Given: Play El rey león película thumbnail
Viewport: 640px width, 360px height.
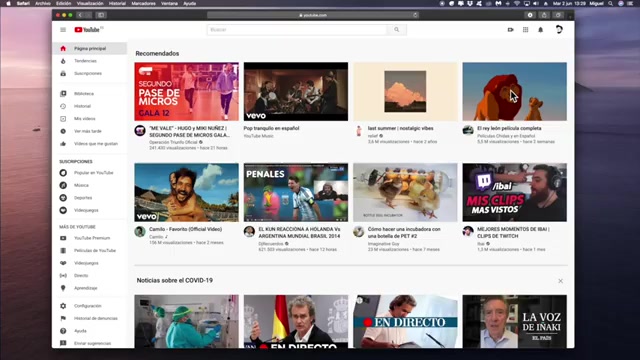Looking at the screenshot, I should [x=515, y=91].
